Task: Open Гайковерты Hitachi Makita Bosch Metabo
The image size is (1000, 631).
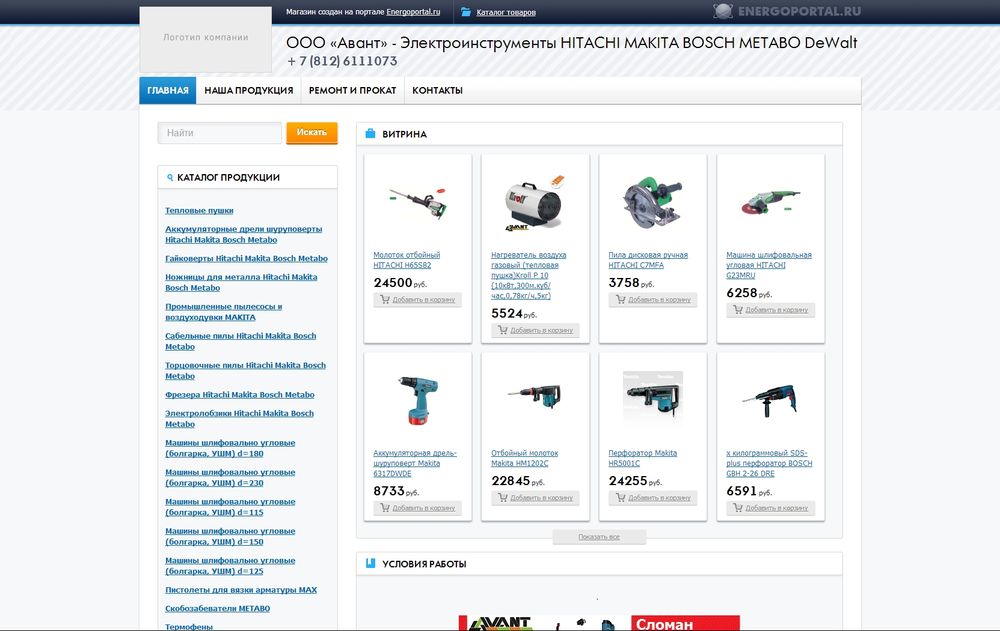Action: point(246,258)
